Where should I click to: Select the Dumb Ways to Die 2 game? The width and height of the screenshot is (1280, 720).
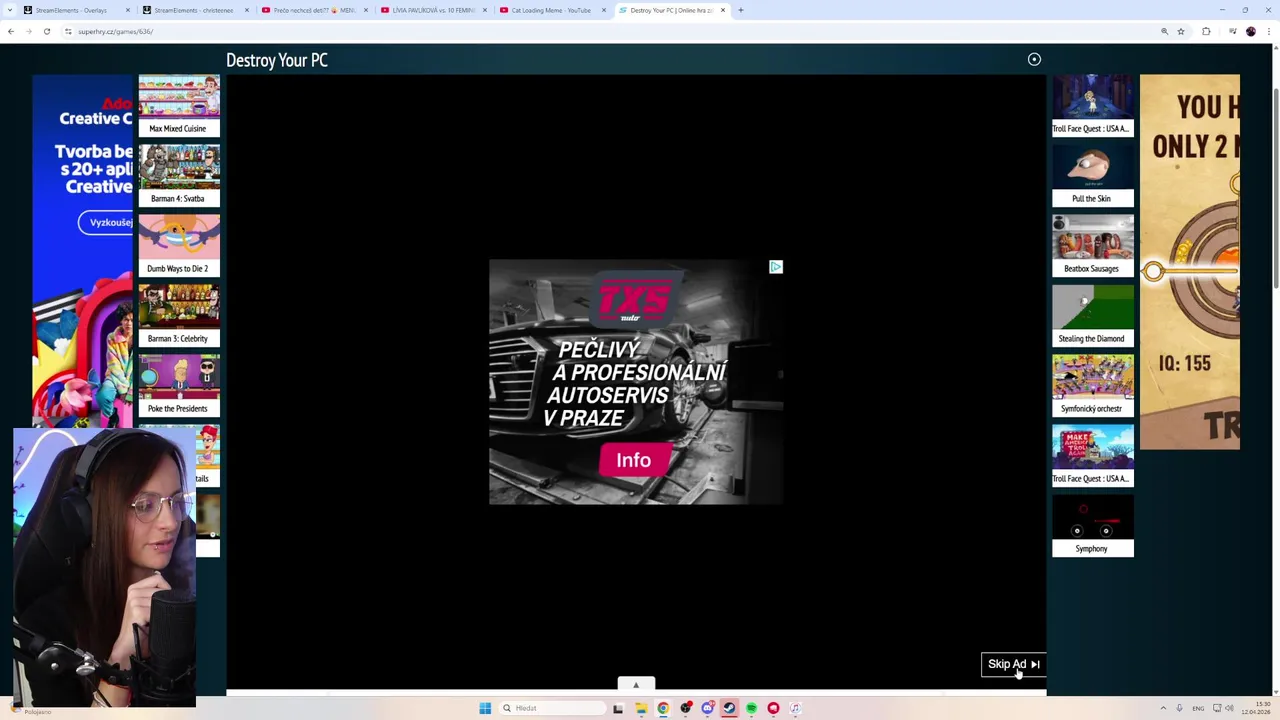coord(179,245)
